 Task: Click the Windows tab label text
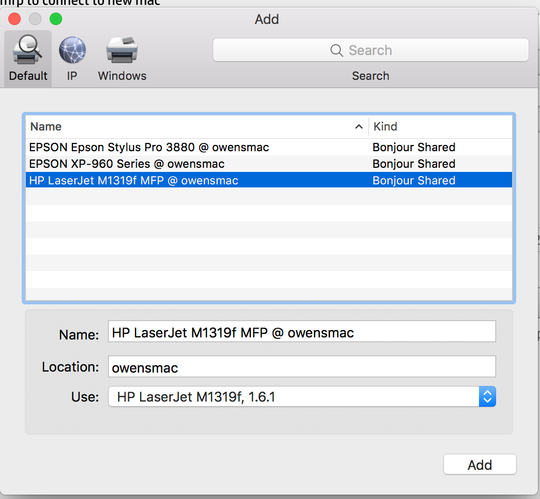122,76
